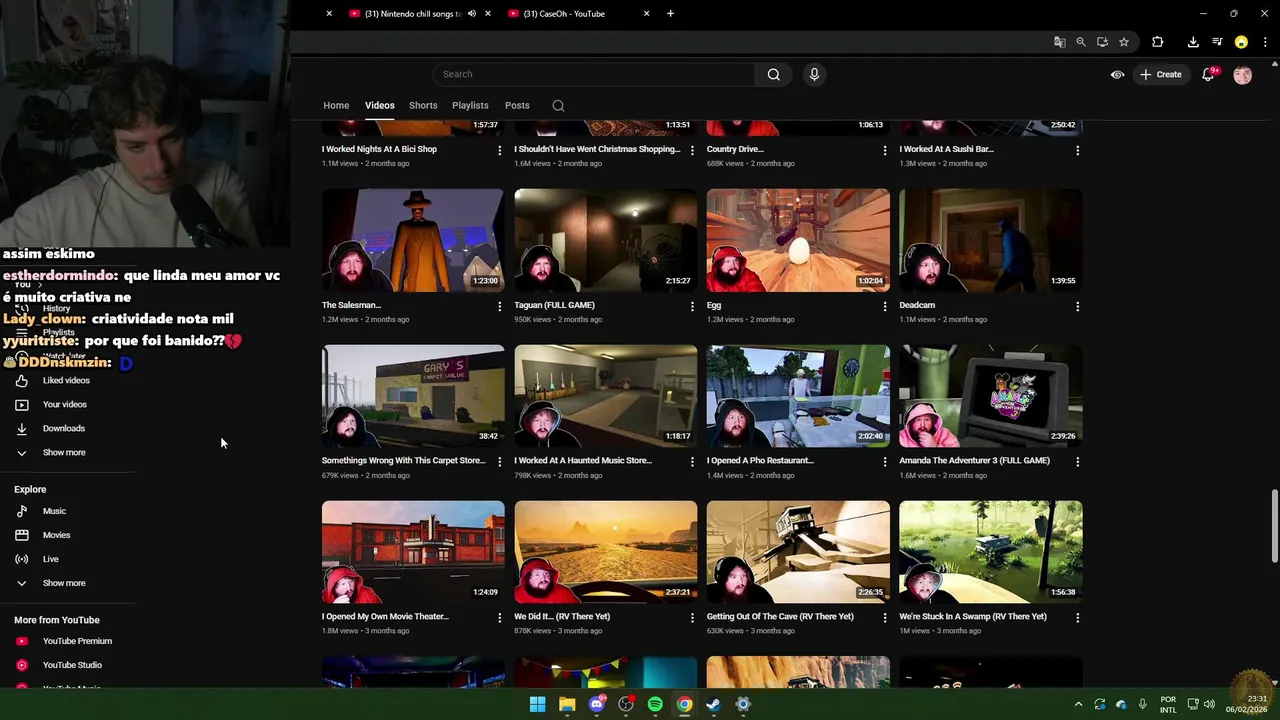Image resolution: width=1280 pixels, height=720 pixels.
Task: Open options for I Opened A Pho Restaurant
Action: tap(884, 462)
